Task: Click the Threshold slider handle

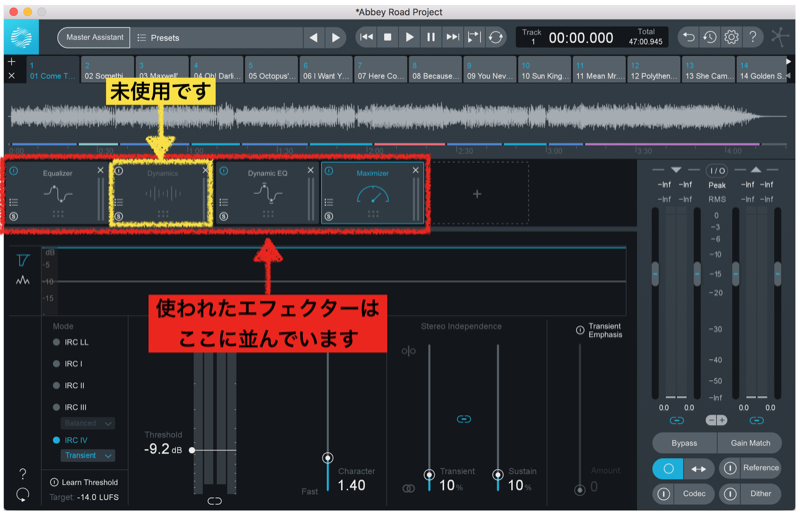Action: (x=192, y=450)
